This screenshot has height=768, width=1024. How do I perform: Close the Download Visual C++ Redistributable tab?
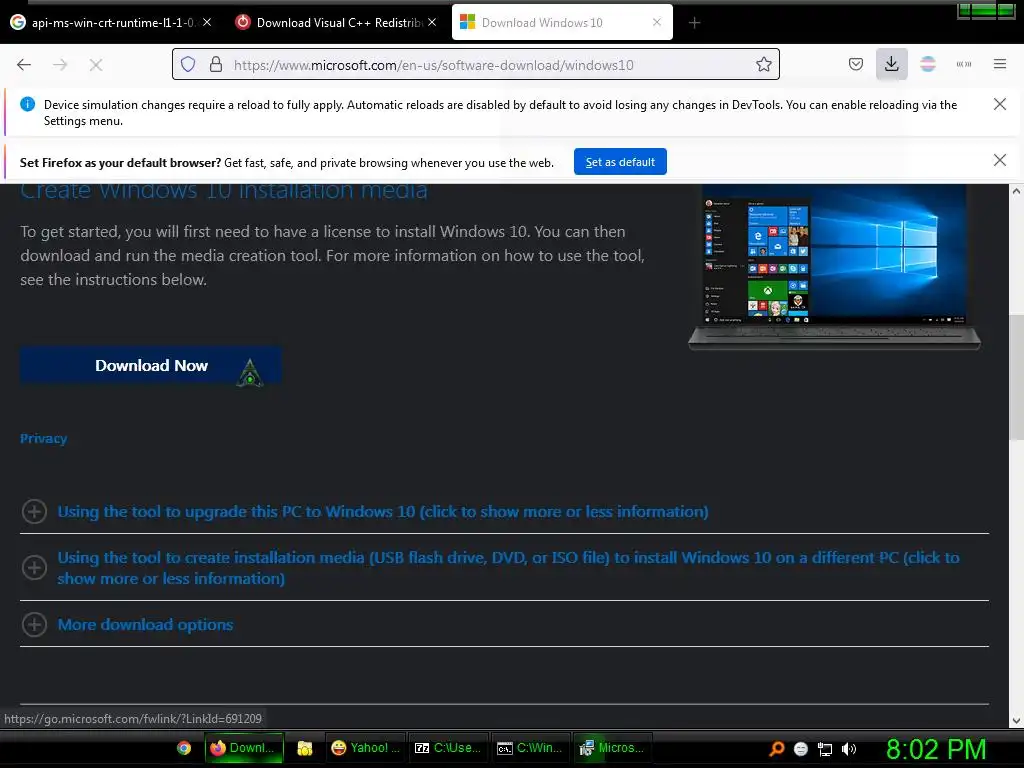[432, 22]
